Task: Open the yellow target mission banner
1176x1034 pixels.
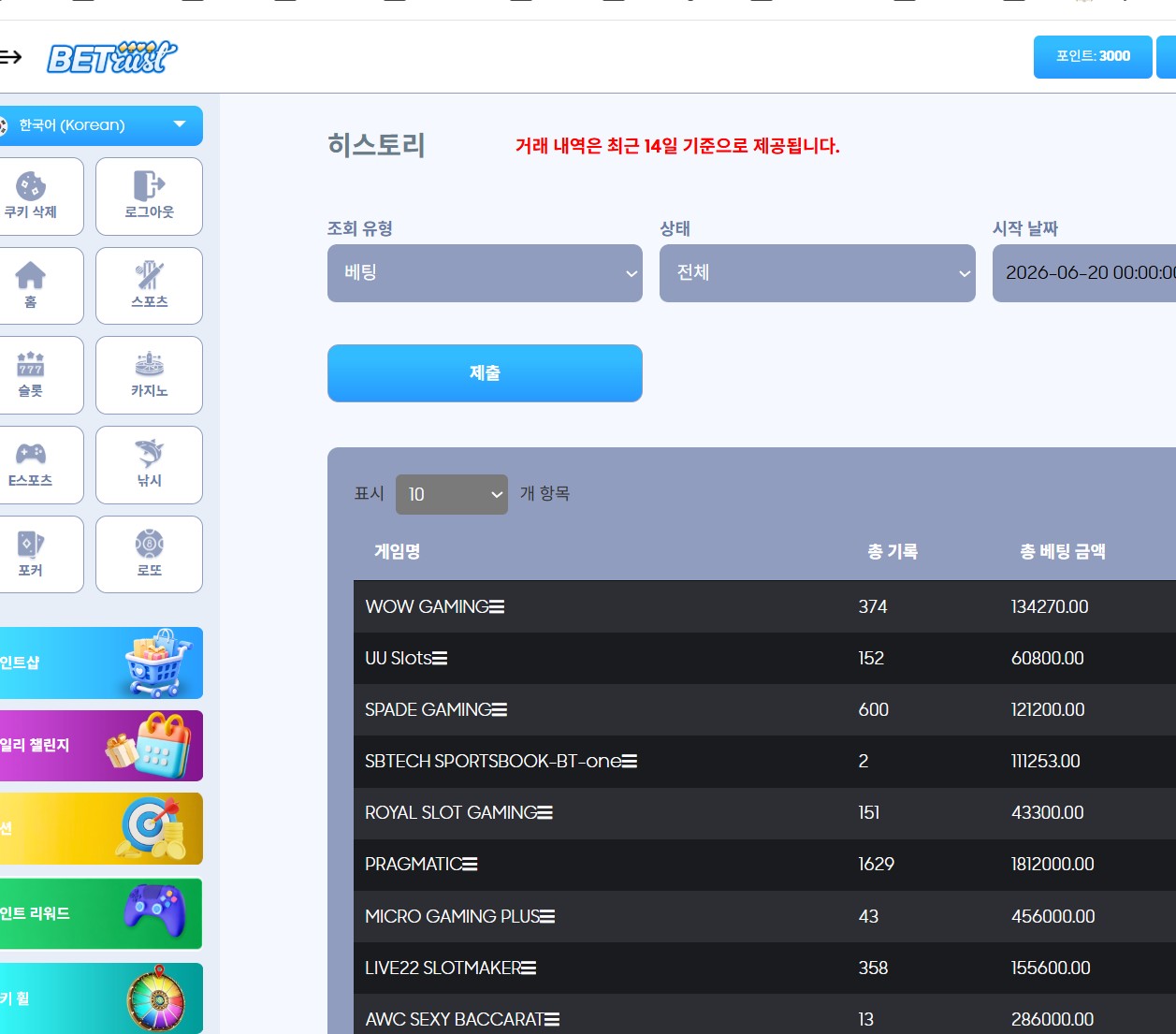Action: [x=101, y=829]
